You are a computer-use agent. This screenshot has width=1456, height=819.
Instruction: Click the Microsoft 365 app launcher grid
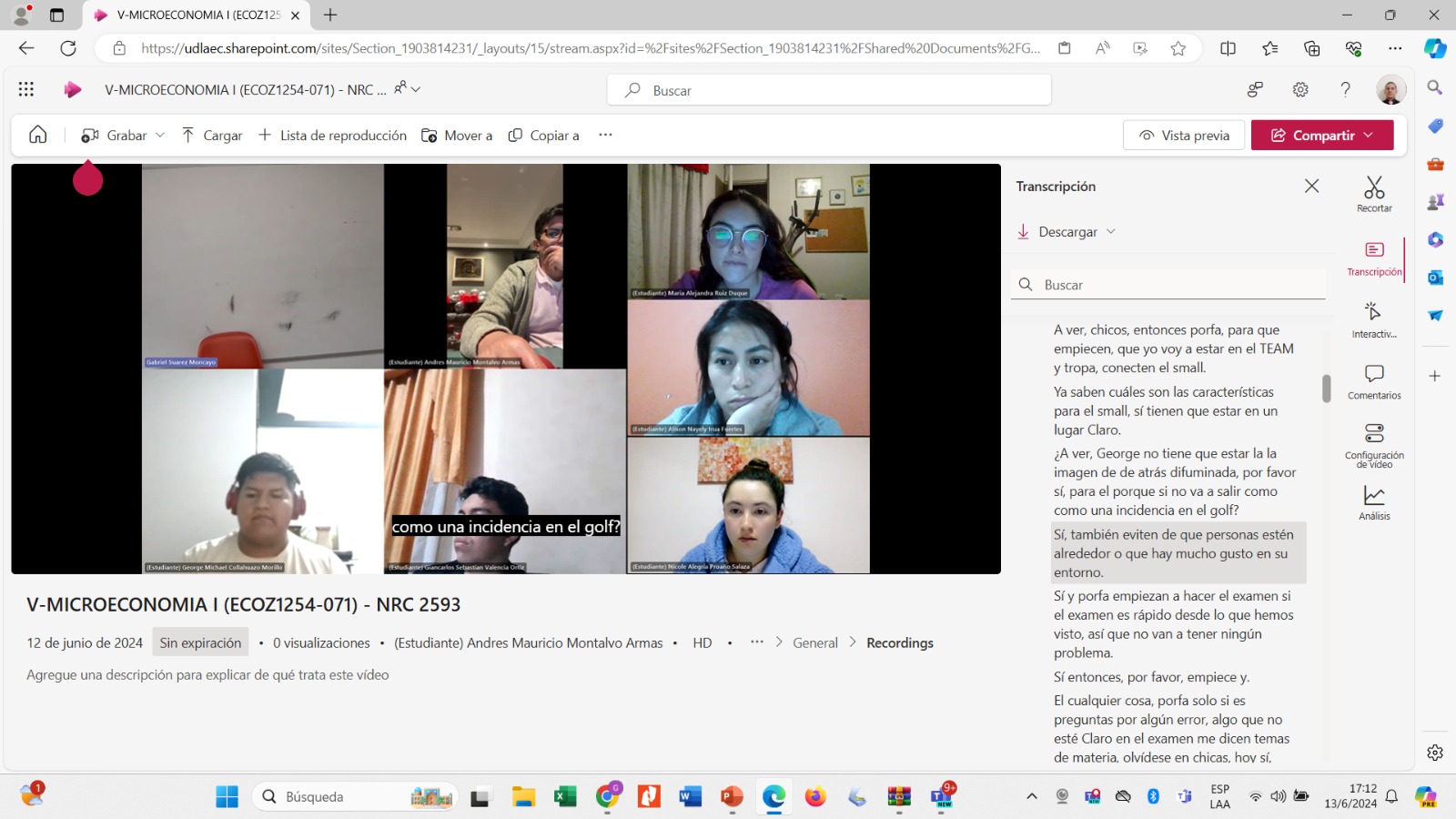tap(26, 89)
